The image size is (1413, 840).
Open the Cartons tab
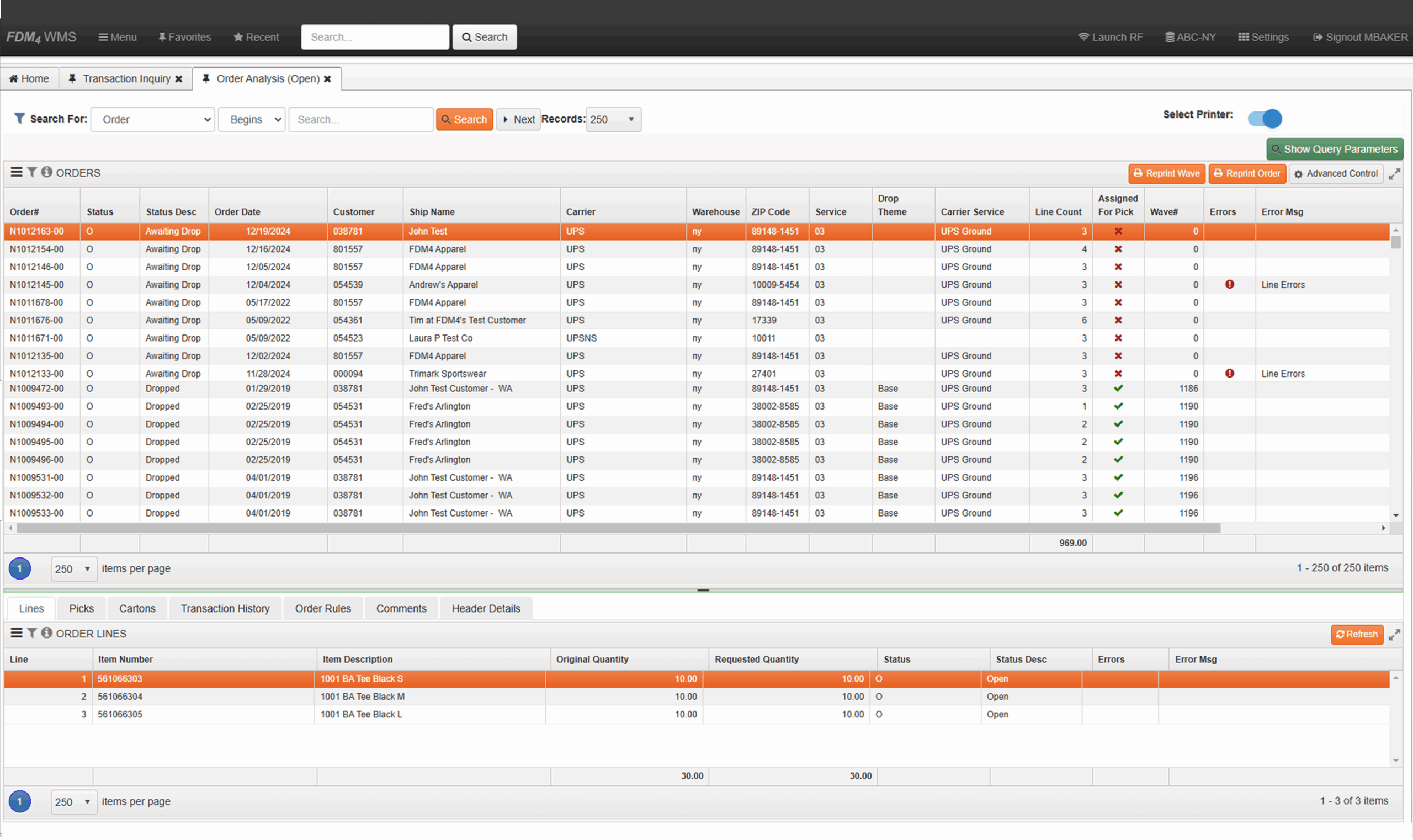coord(137,609)
